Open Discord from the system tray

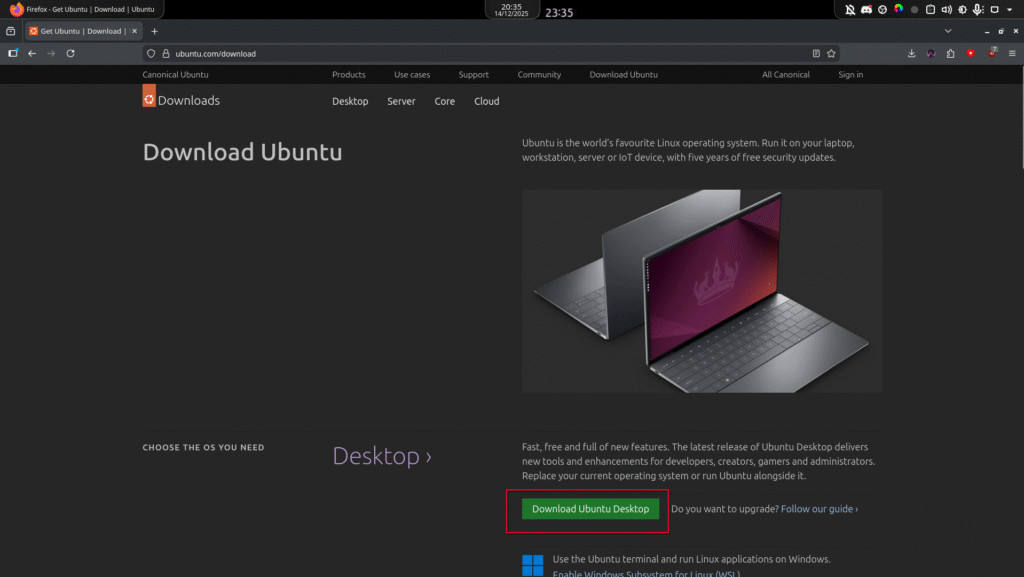pyautogui.click(x=867, y=9)
